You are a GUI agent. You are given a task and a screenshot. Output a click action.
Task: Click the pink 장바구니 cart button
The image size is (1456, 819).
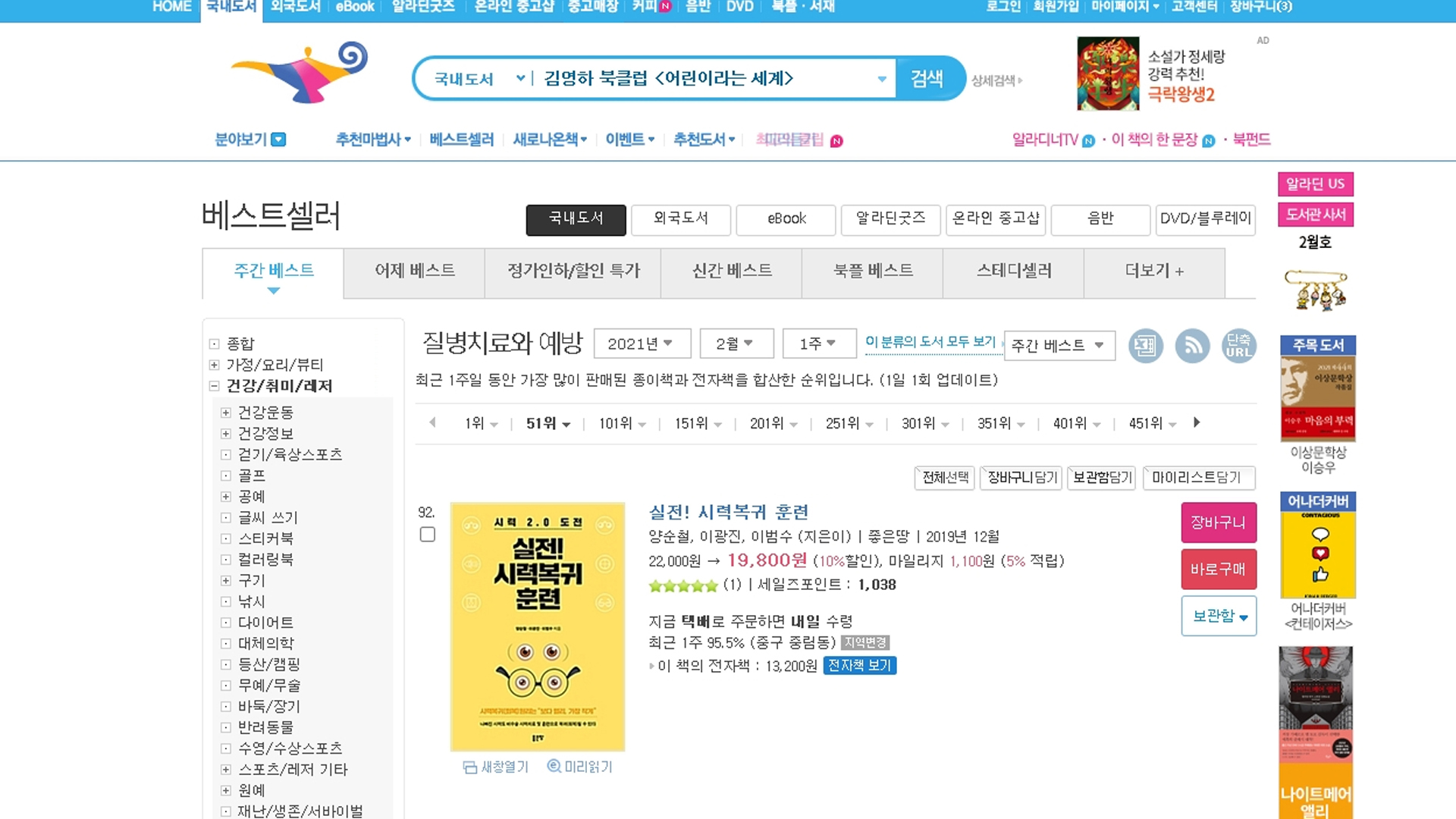[1218, 522]
